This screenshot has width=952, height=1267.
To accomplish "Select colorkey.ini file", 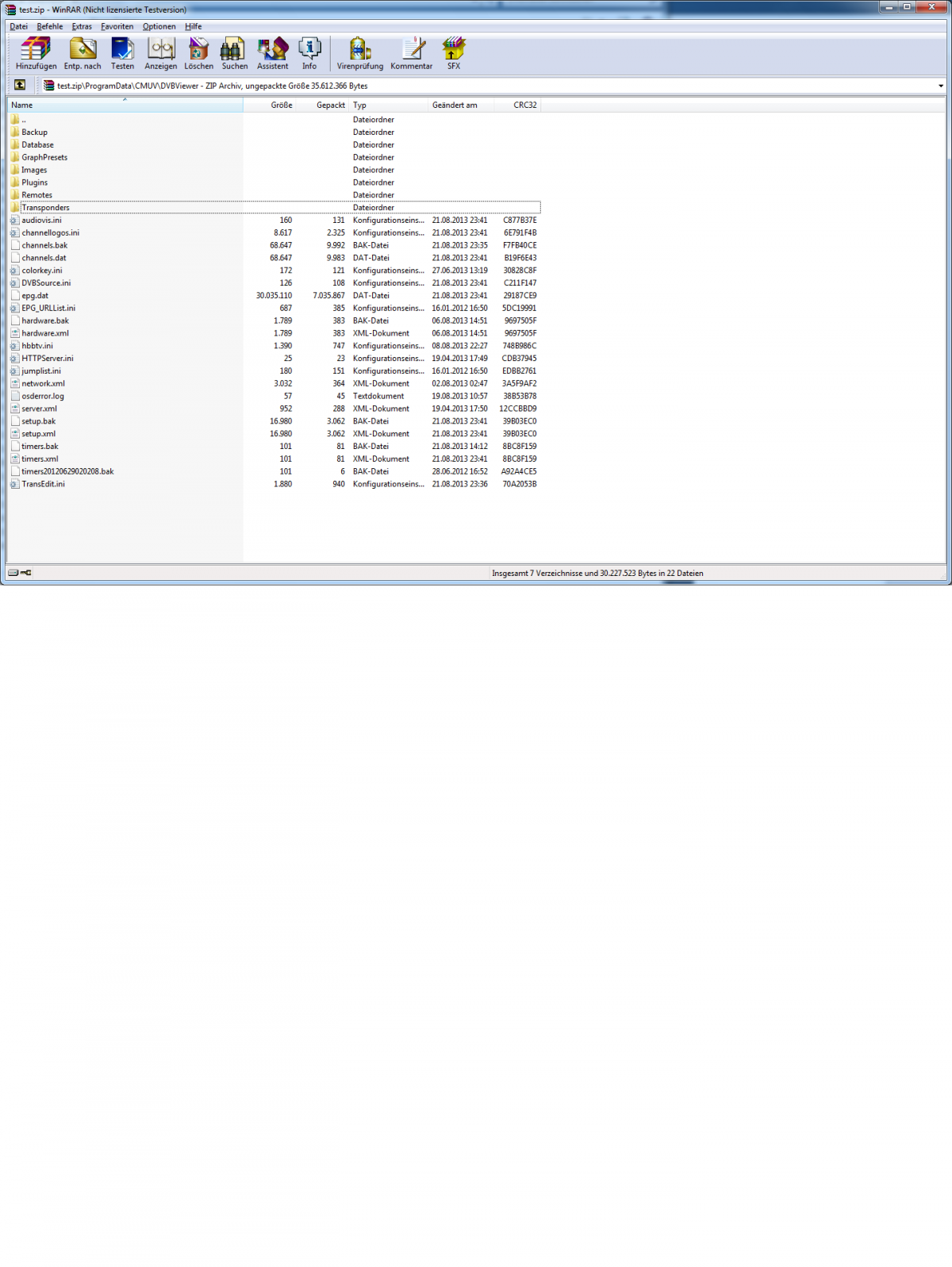I will point(274,271).
